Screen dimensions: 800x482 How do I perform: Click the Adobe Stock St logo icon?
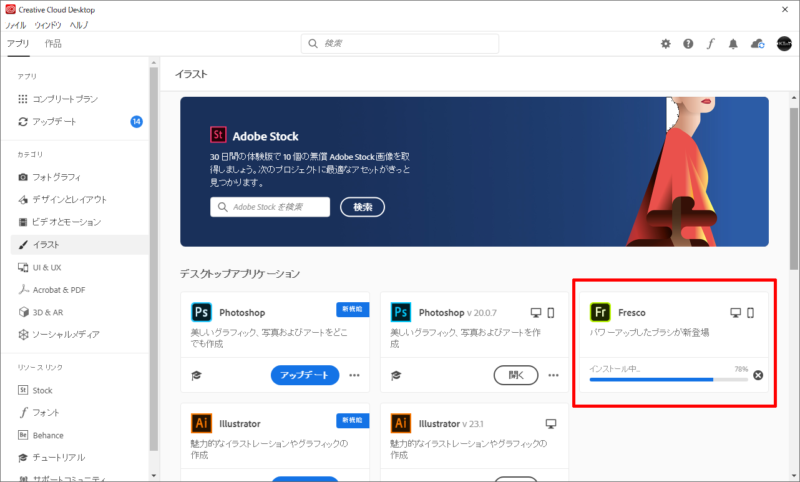point(218,135)
